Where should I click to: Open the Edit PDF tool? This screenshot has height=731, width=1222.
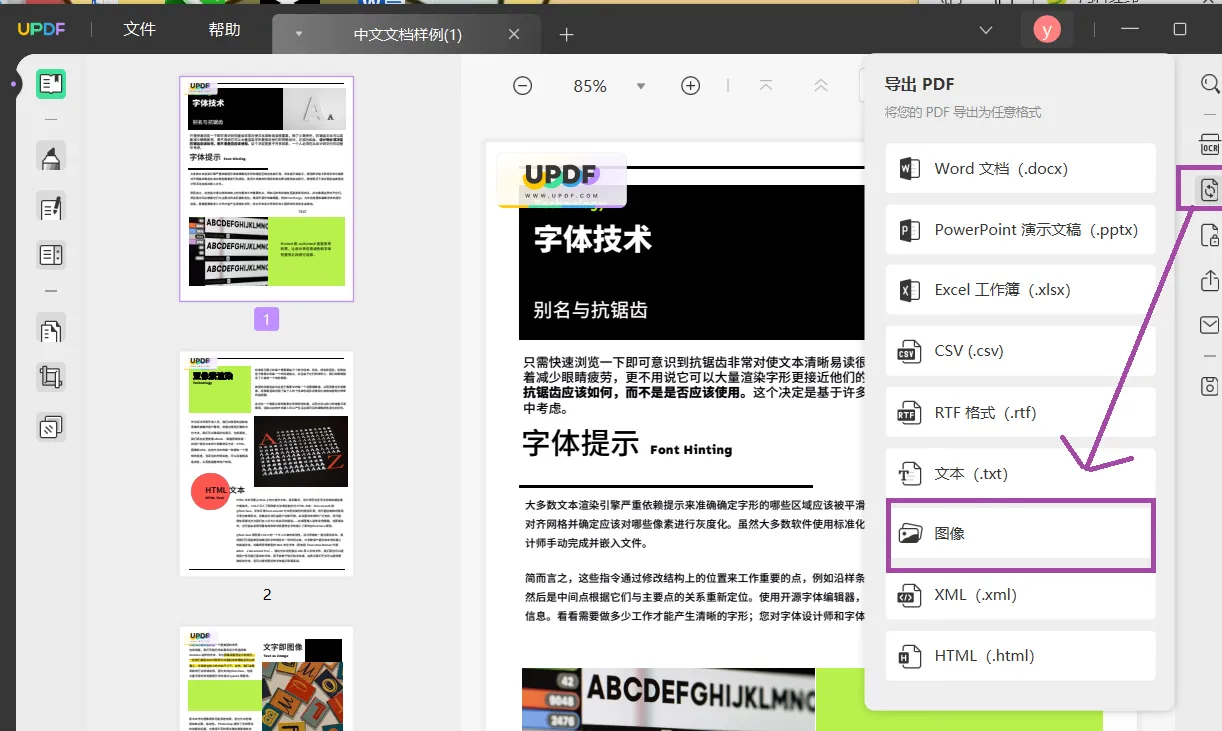(x=51, y=206)
